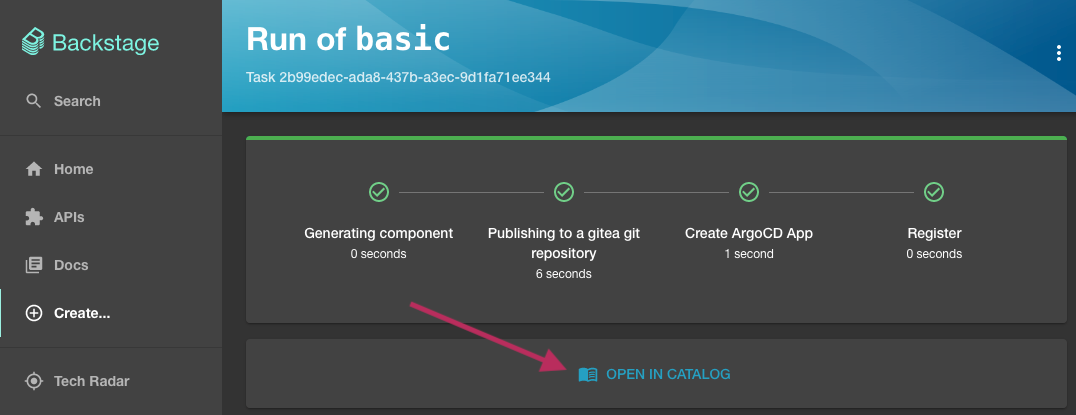Click the OPEN IN CATALOG link

pos(668,374)
